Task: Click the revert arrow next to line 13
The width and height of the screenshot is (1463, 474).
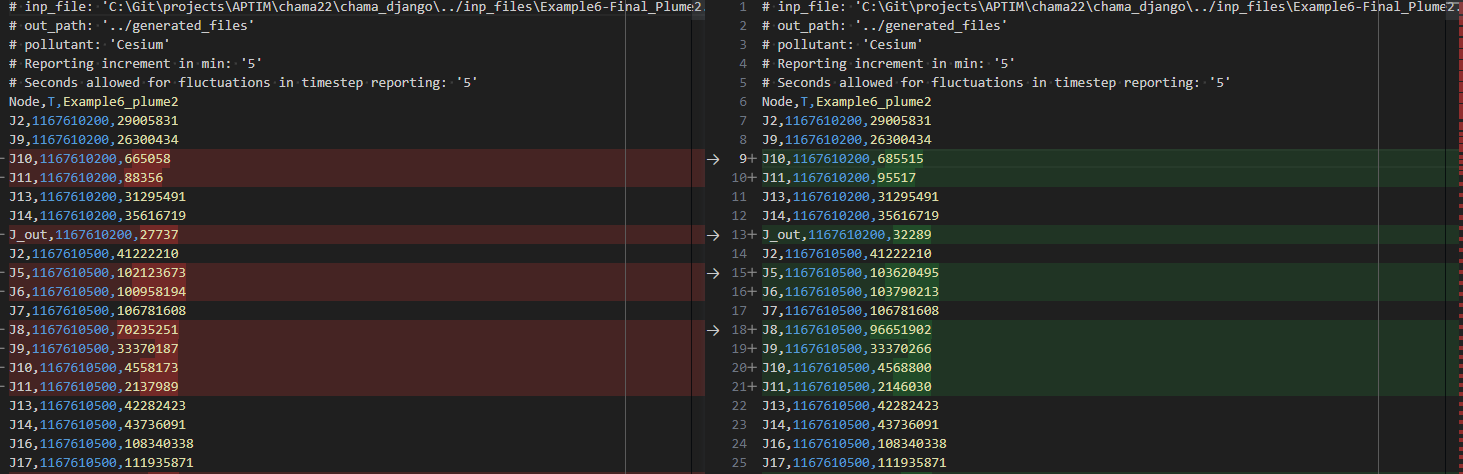Action: tap(713, 235)
